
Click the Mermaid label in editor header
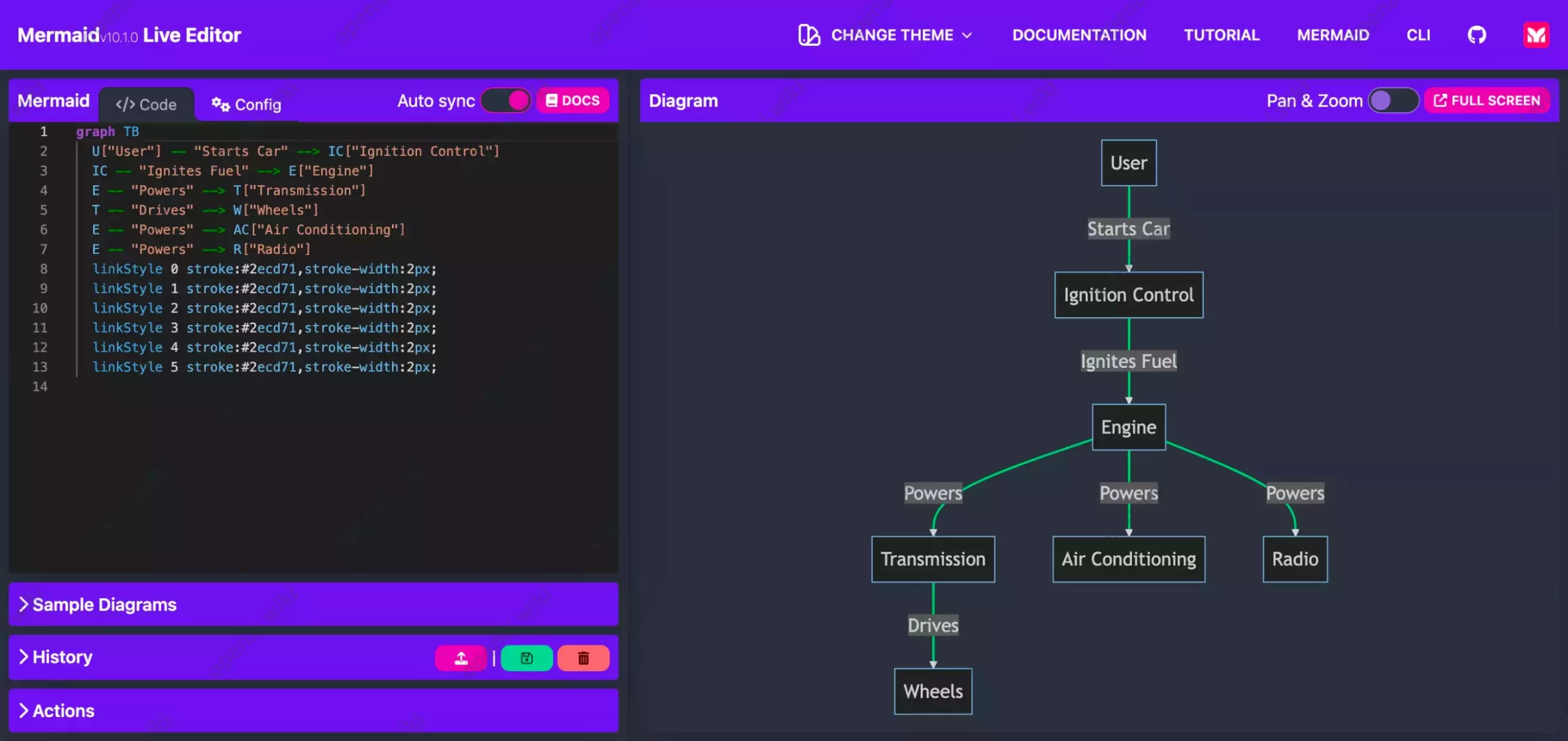click(x=53, y=101)
